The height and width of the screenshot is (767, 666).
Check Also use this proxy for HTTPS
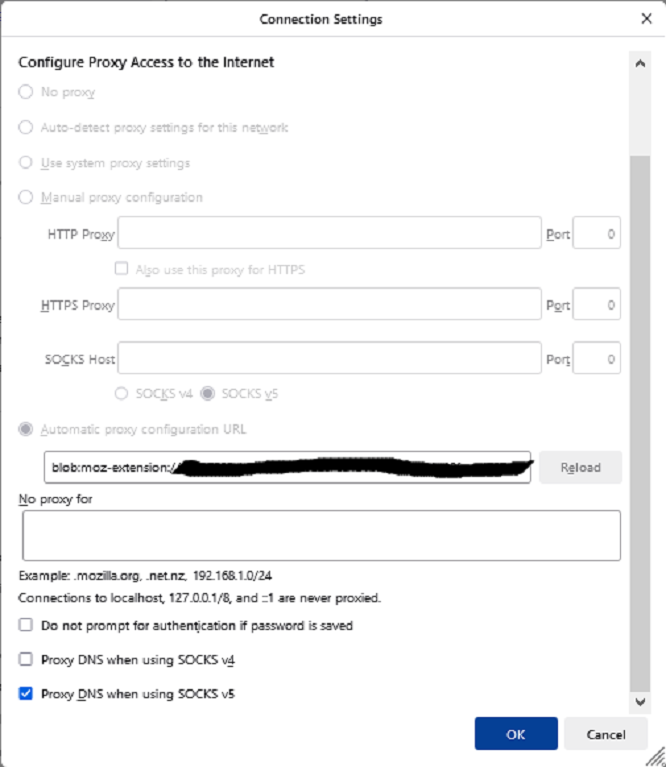click(122, 269)
